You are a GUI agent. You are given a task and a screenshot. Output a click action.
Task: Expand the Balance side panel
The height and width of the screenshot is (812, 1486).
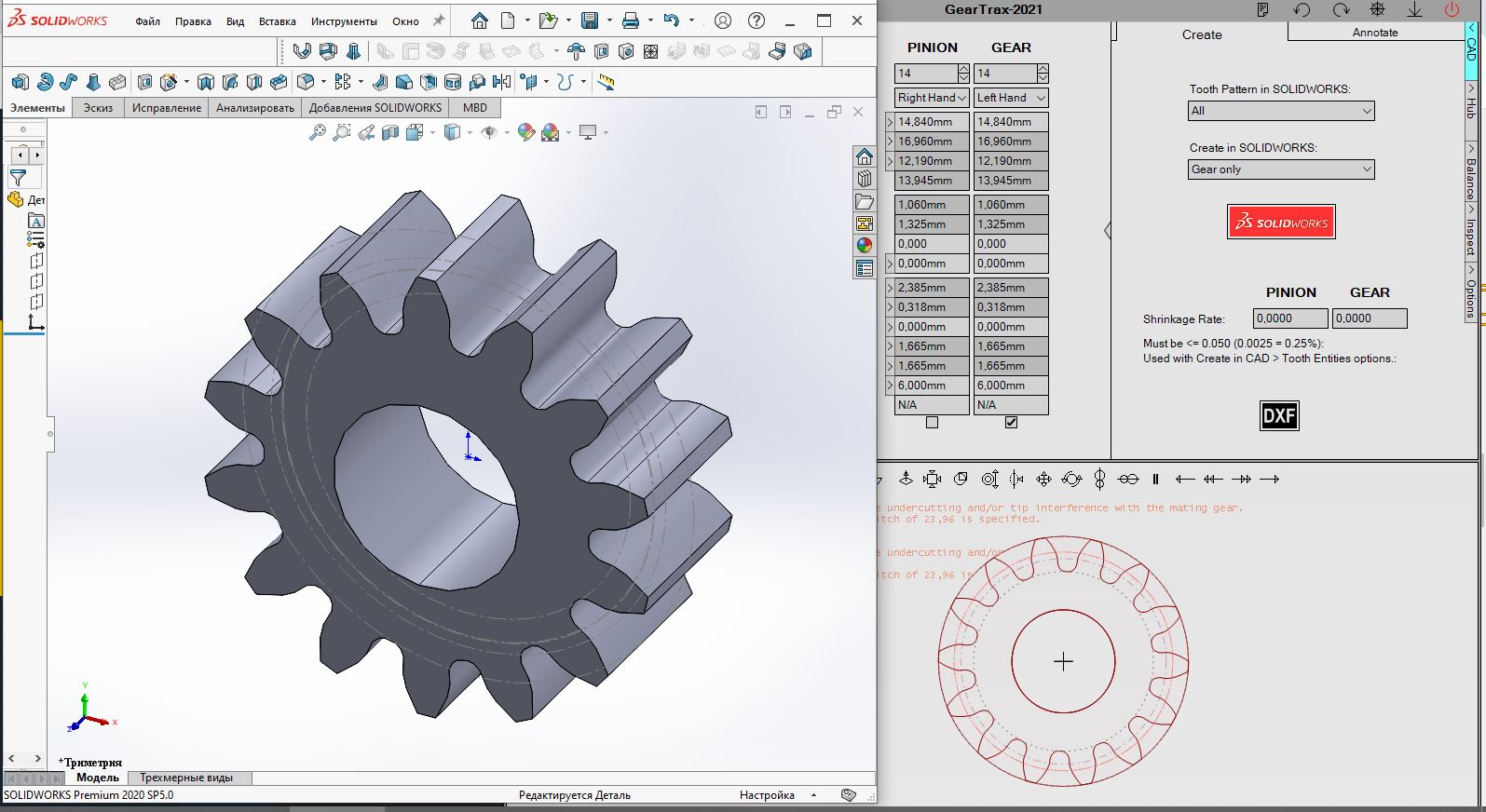[1471, 172]
